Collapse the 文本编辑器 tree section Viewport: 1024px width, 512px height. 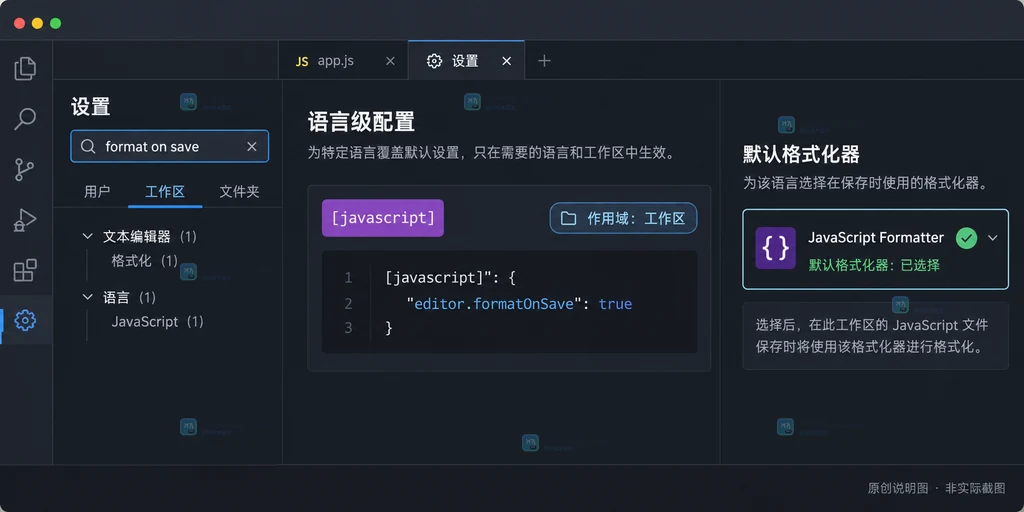[88, 236]
